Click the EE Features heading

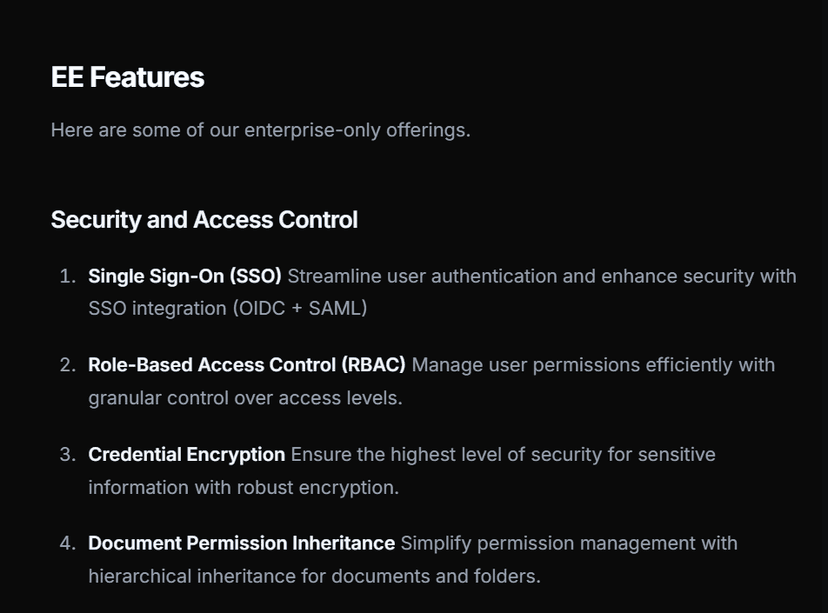127,77
